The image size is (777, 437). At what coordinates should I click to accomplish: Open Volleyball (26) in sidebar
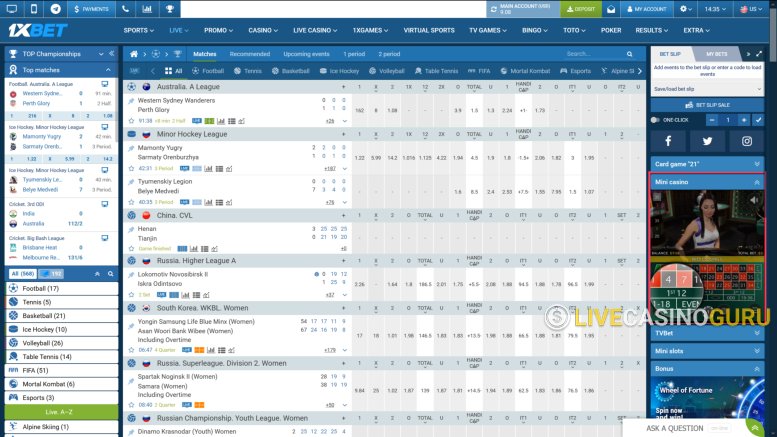point(61,343)
